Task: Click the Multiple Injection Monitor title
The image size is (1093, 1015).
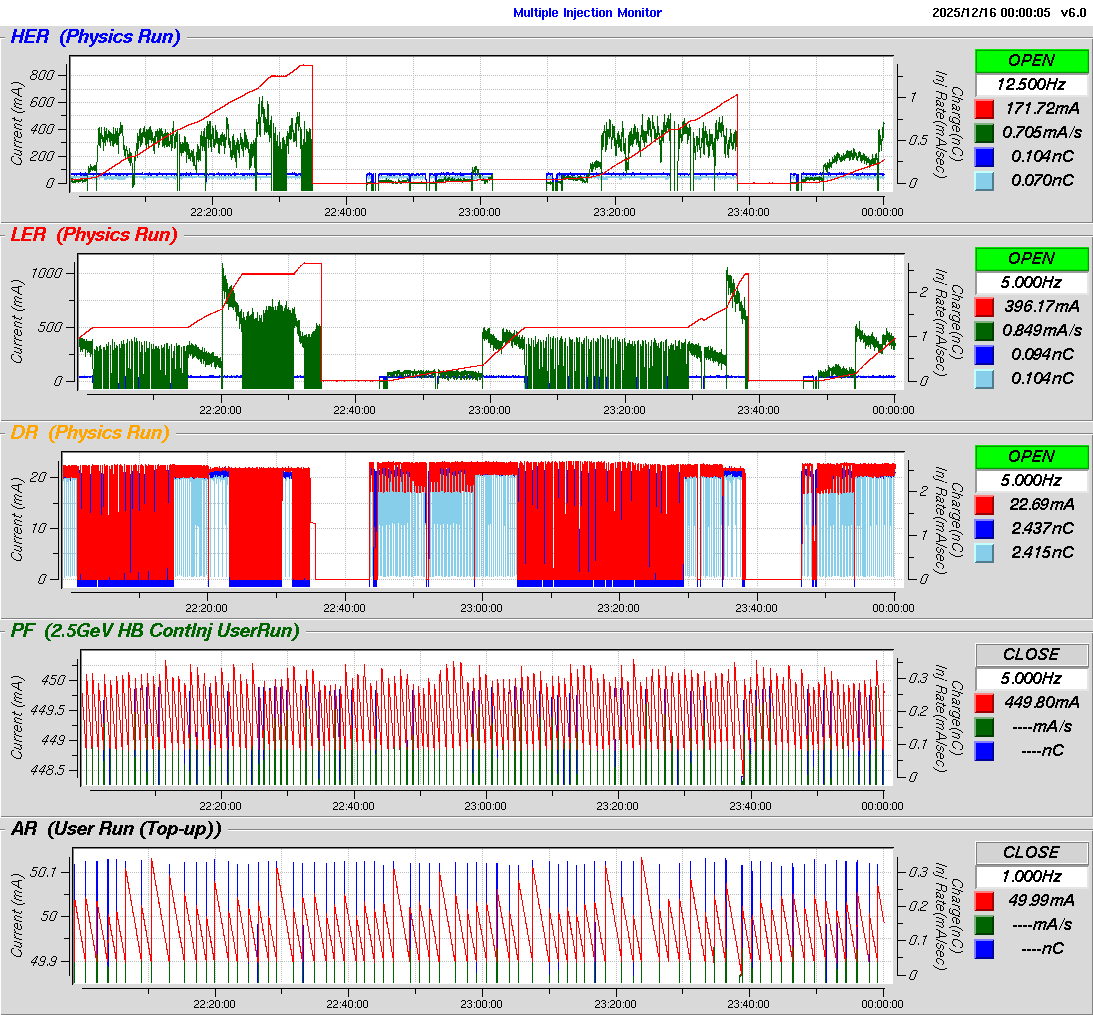Action: 587,13
